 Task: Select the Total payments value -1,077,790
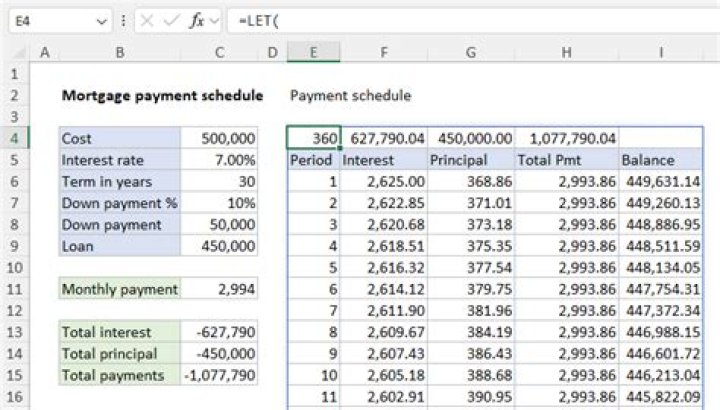(219, 375)
